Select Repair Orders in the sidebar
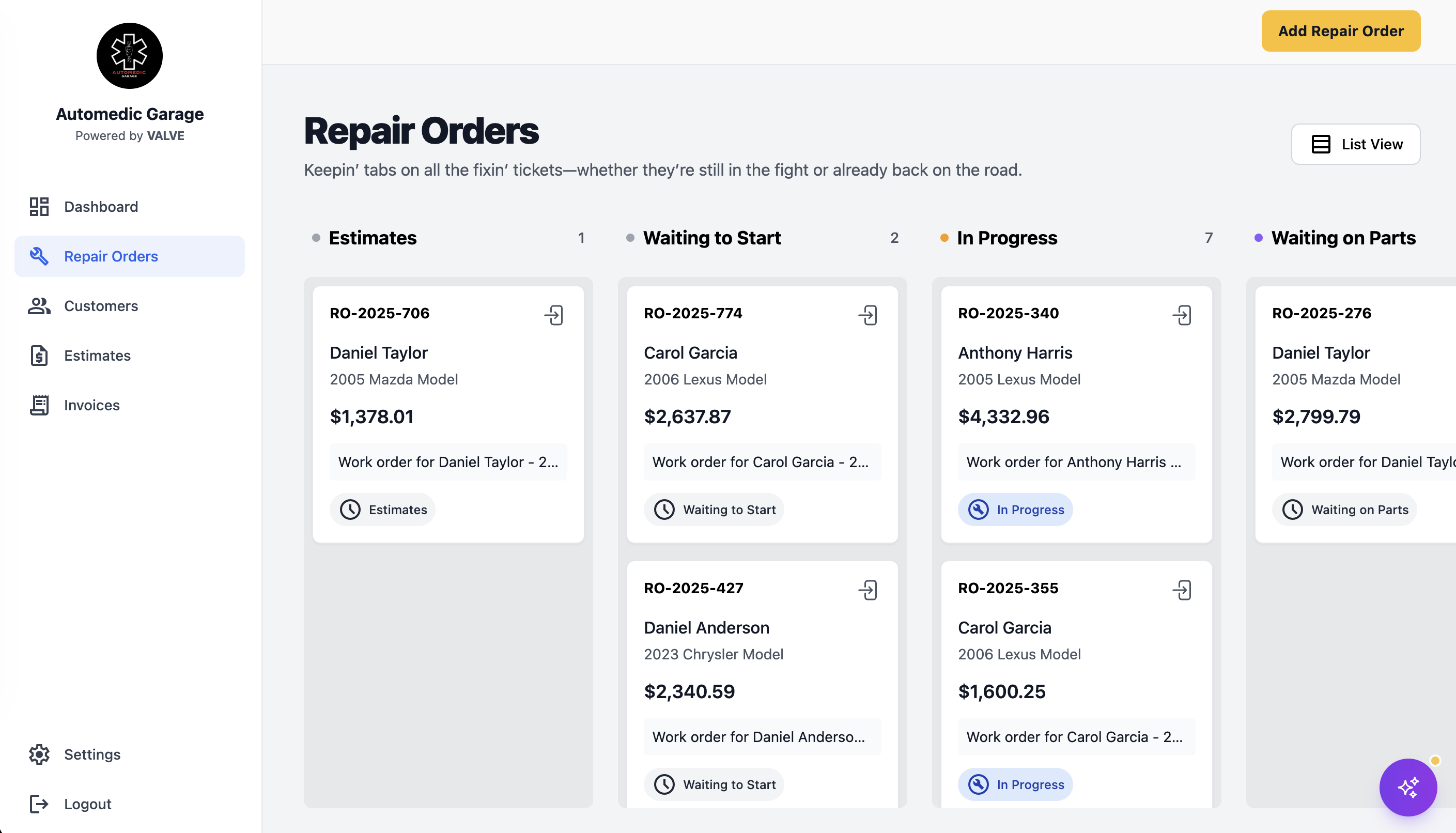 tap(111, 256)
